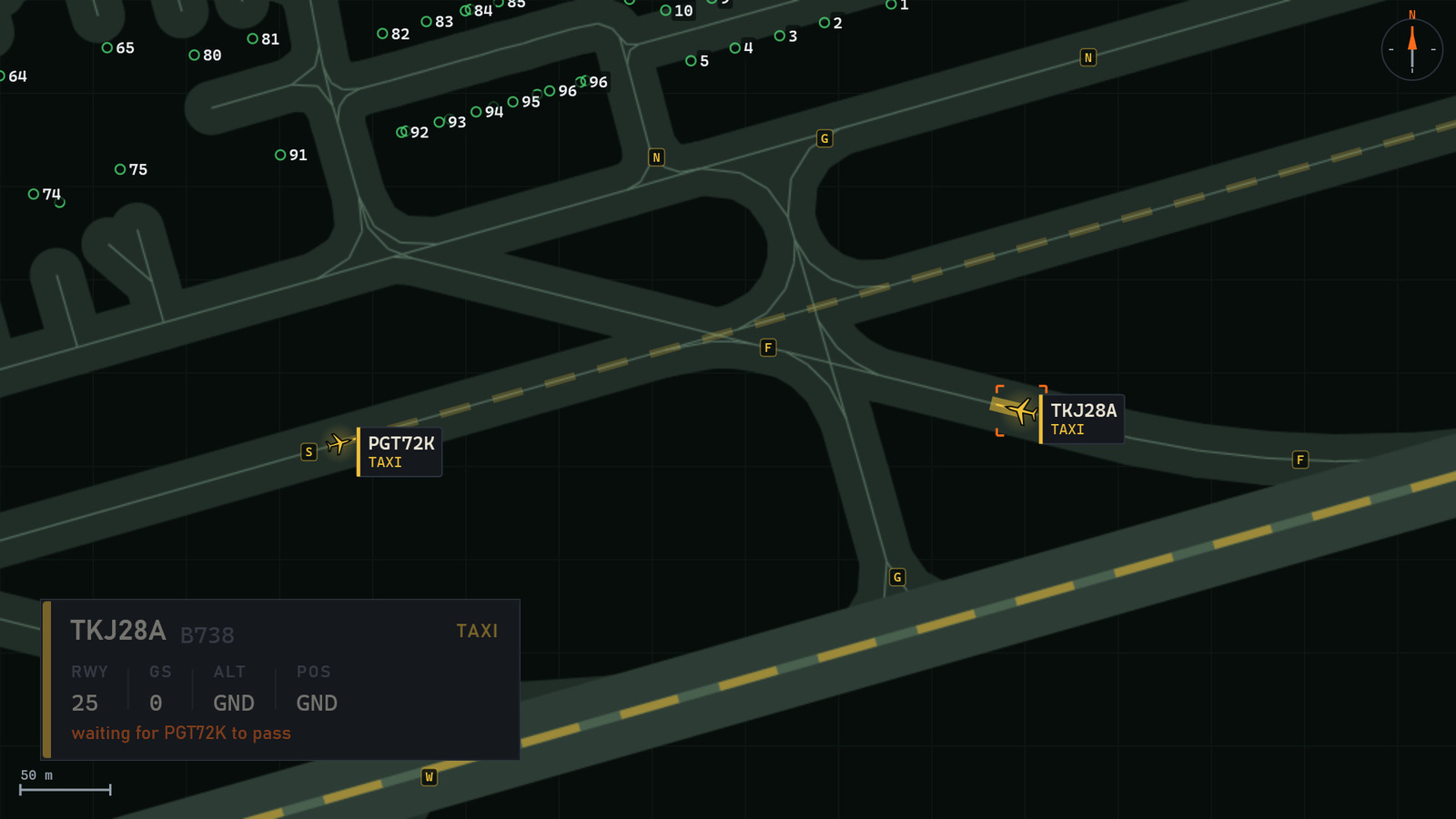Select the PGT72K aircraft icon
Viewport: 1456px width, 819px height.
[339, 444]
